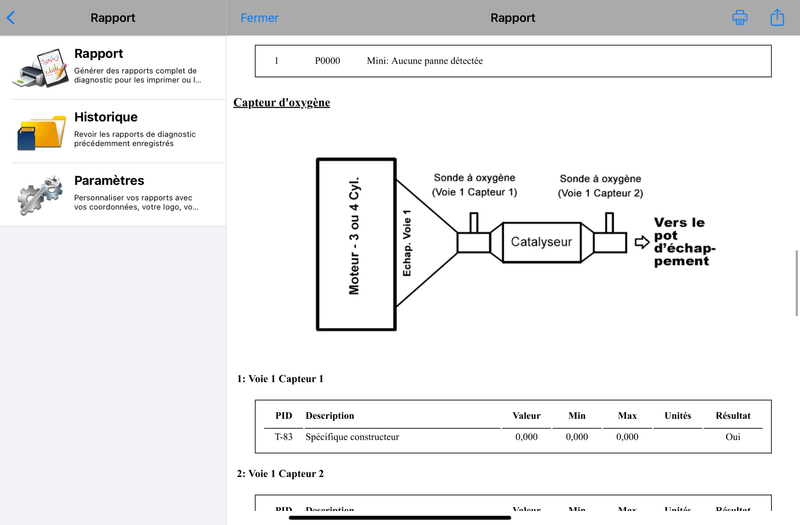Open the Paramètres menu entry

(x=113, y=195)
